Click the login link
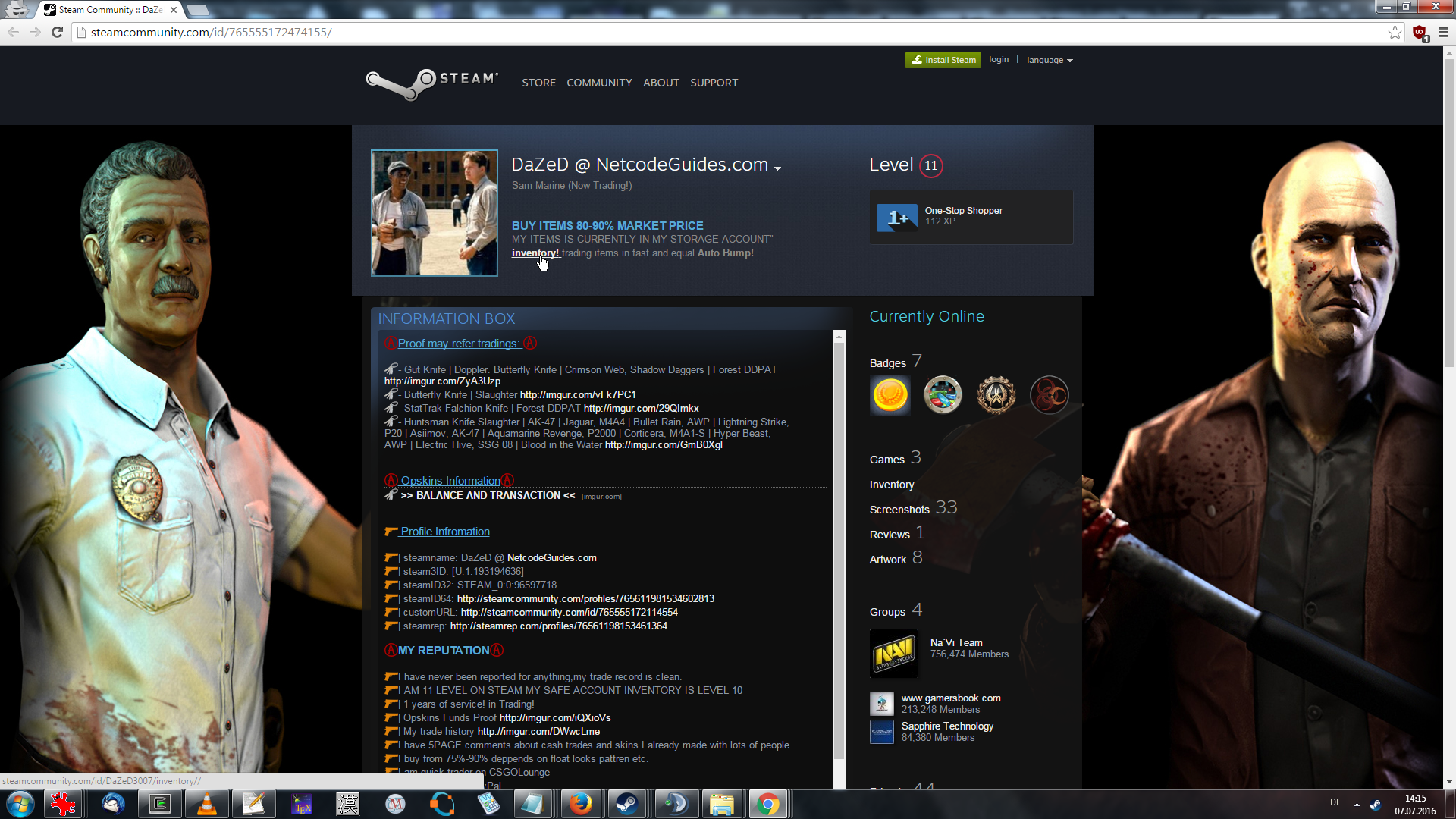This screenshot has height=819, width=1456. tap(999, 59)
